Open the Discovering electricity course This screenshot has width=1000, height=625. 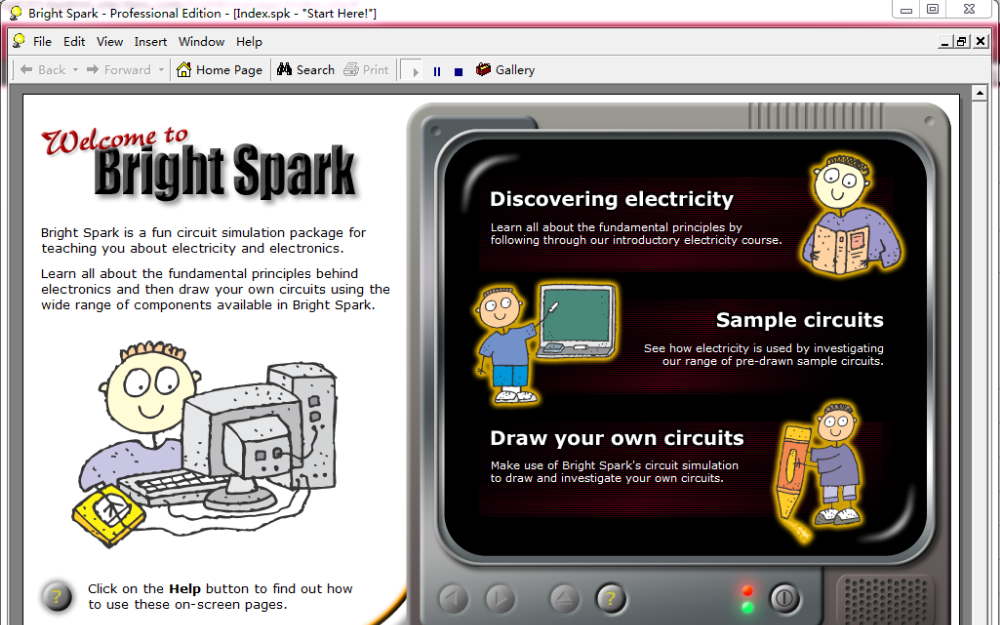(x=612, y=199)
